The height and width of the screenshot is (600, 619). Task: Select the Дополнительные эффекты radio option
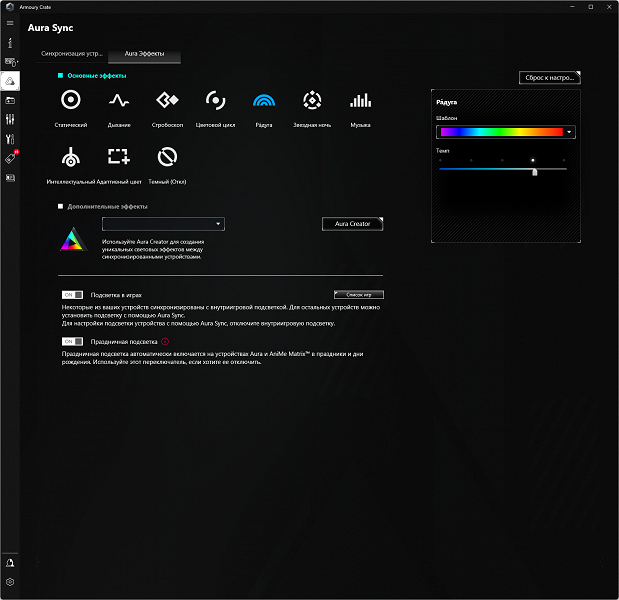tap(60, 206)
